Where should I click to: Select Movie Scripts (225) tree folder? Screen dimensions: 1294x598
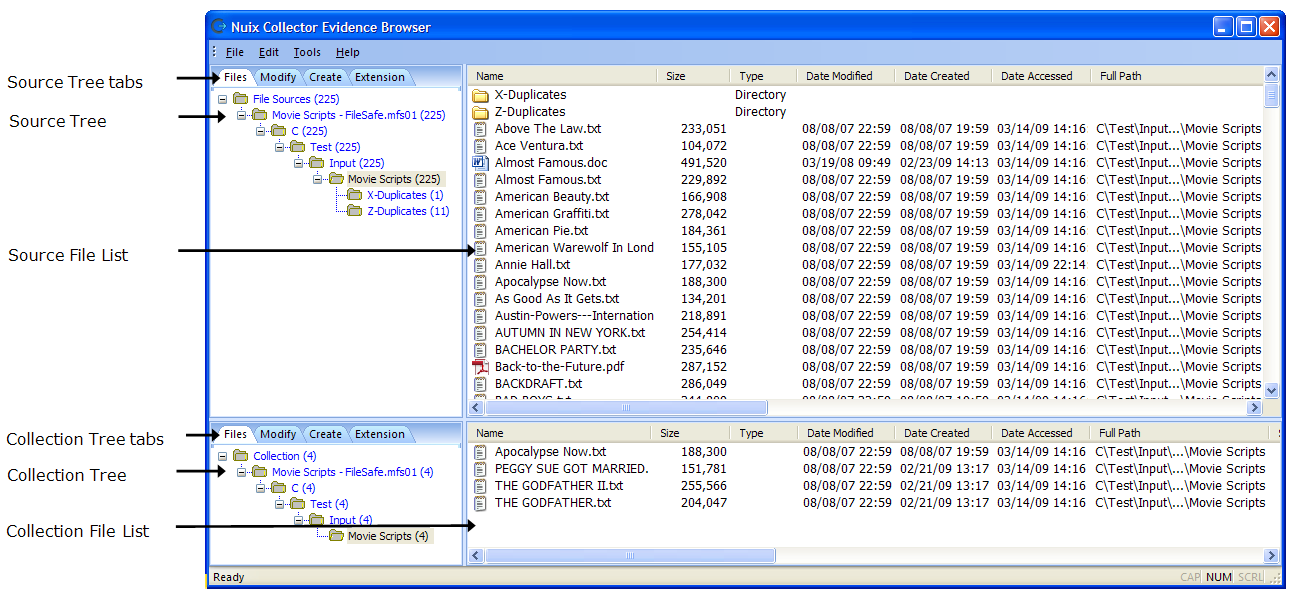(x=394, y=179)
